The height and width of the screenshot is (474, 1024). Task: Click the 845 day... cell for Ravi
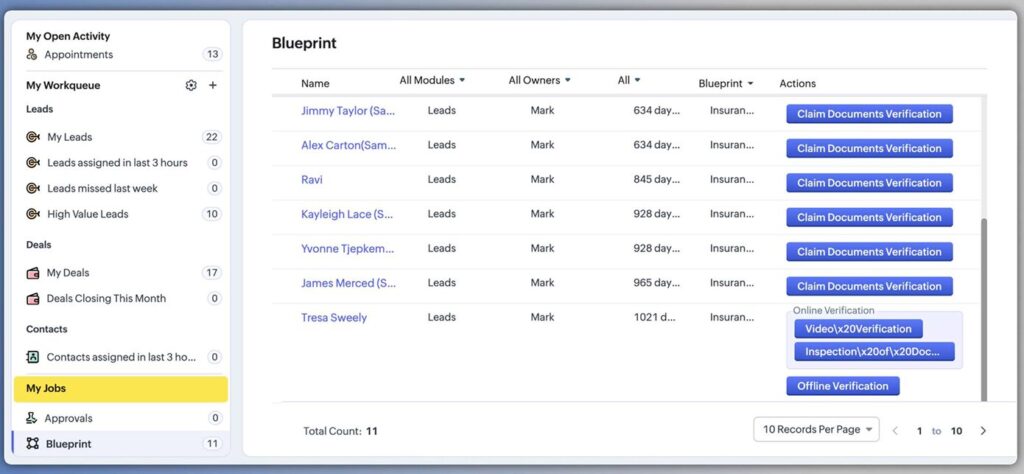pyautogui.click(x=656, y=180)
